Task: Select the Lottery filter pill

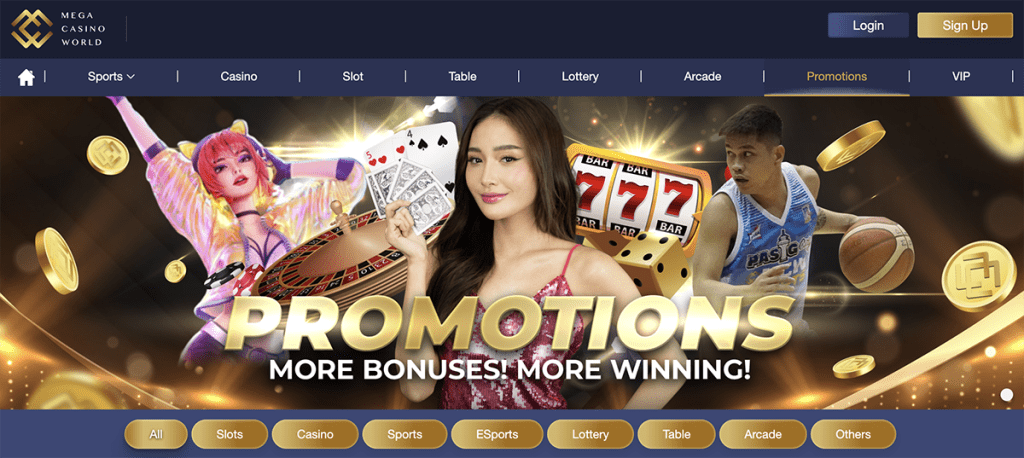Action: click(590, 434)
